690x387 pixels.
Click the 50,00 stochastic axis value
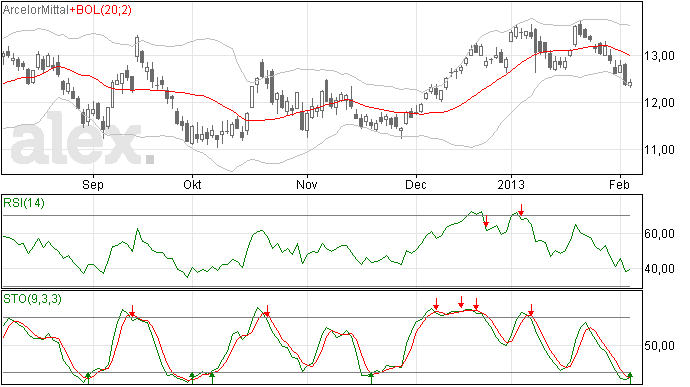click(659, 346)
